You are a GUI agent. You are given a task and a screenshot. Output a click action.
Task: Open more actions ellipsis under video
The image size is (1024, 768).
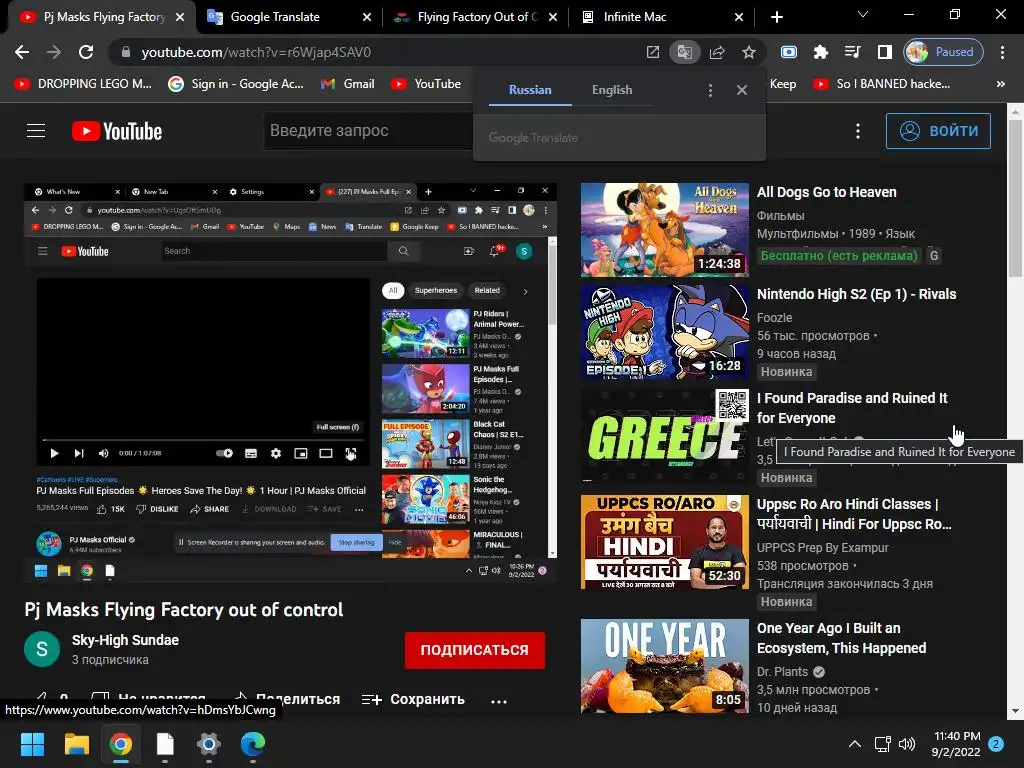pos(499,701)
